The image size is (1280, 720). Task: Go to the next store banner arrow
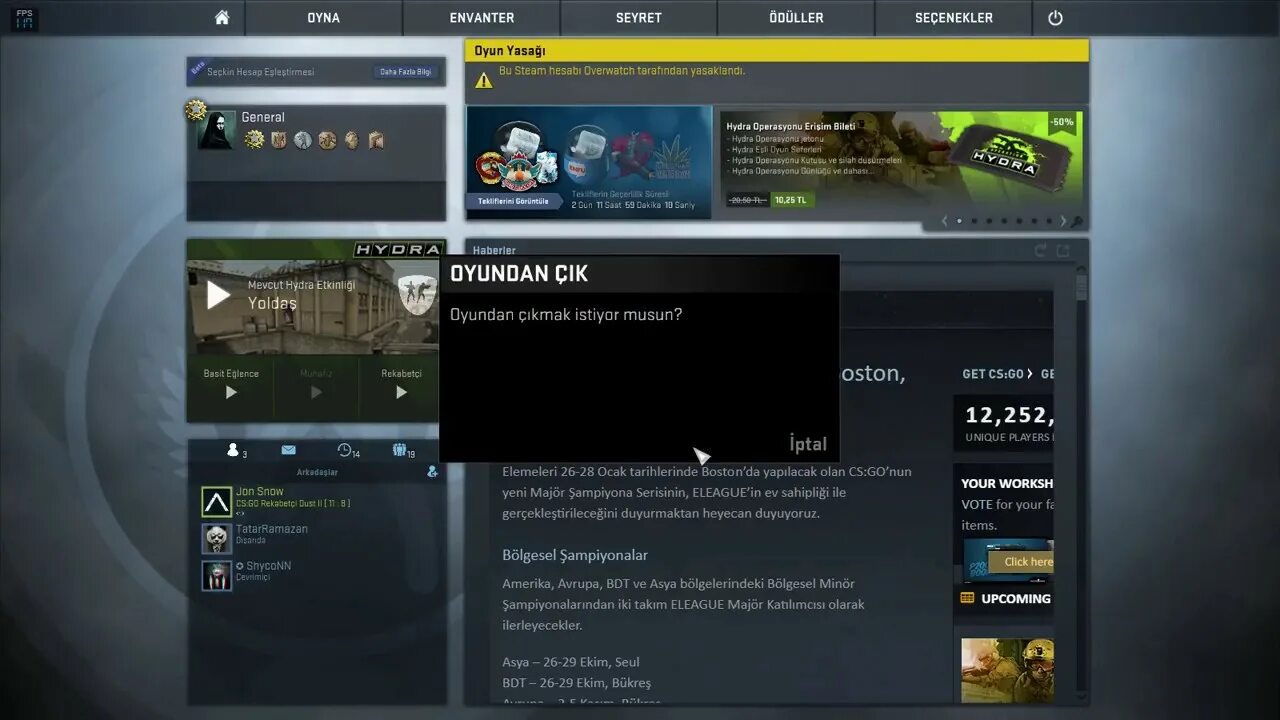(1062, 221)
